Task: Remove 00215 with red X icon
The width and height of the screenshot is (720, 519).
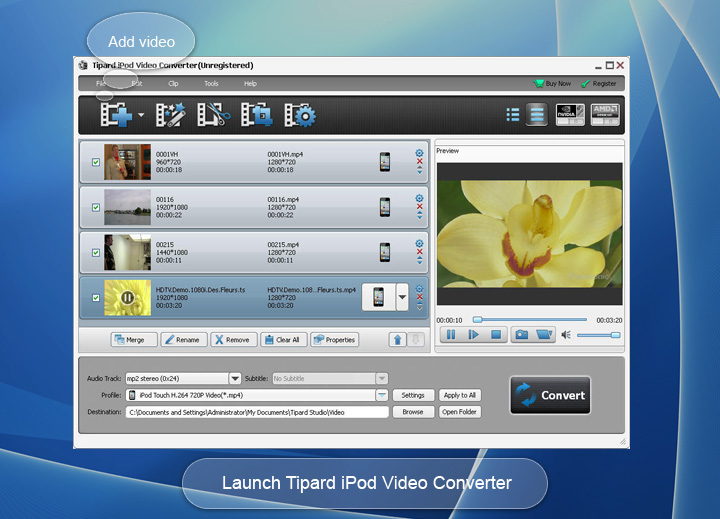Action: [419, 252]
